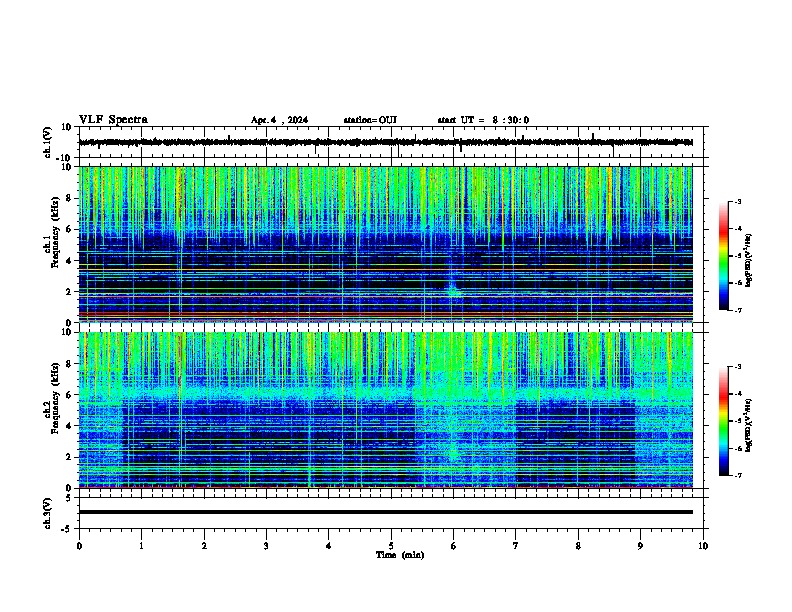This screenshot has width=792, height=612.
Task: Click the ch.2 spectrogram panel
Action: pyautogui.click(x=385, y=410)
